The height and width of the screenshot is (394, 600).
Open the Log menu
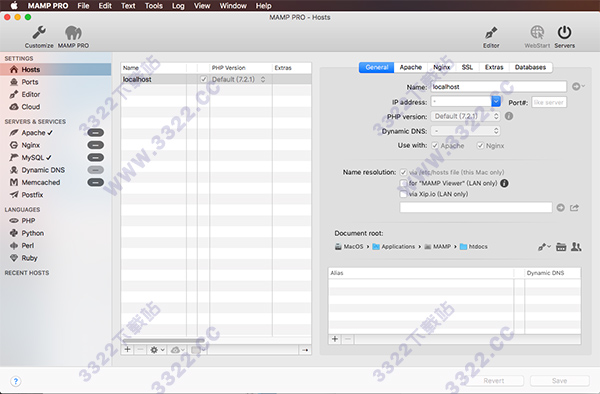point(178,6)
